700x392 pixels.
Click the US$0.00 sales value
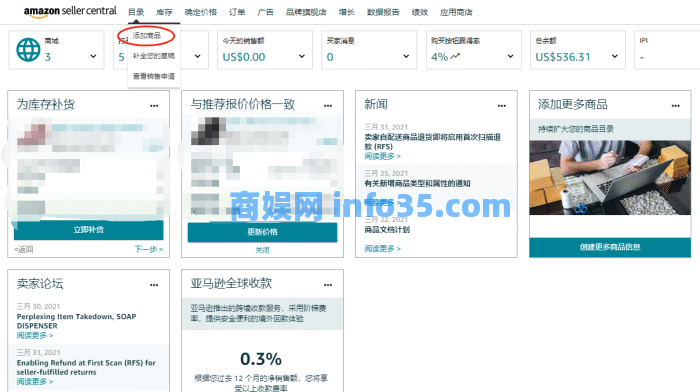click(244, 57)
